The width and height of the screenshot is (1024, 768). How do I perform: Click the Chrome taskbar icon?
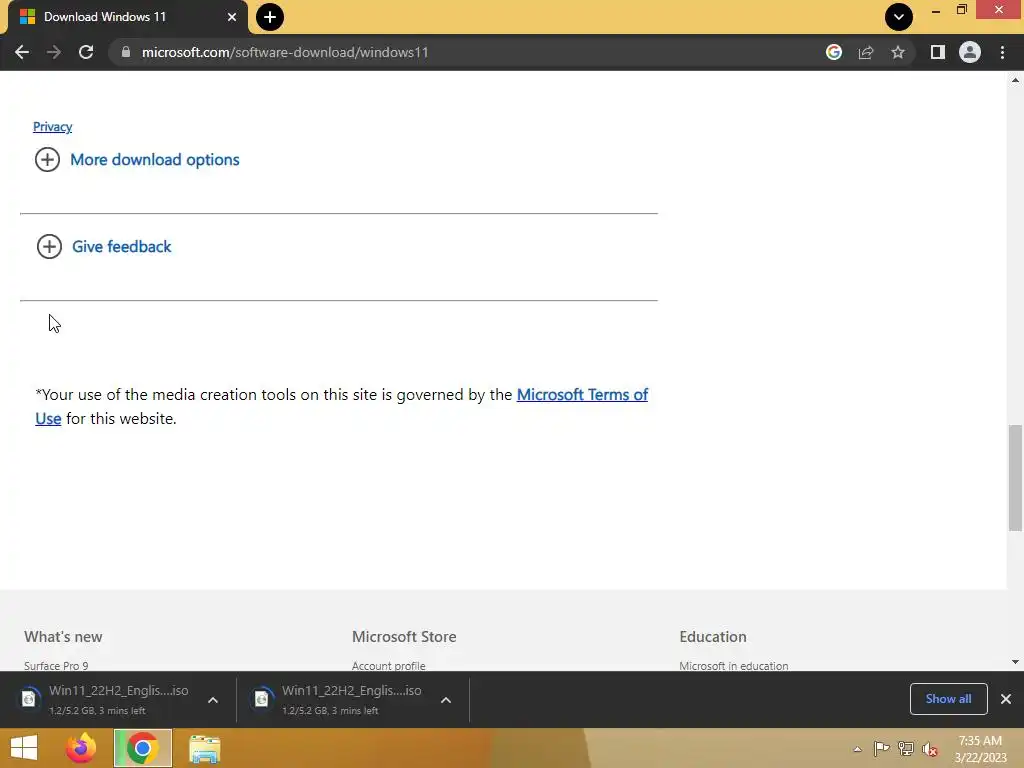coord(143,748)
